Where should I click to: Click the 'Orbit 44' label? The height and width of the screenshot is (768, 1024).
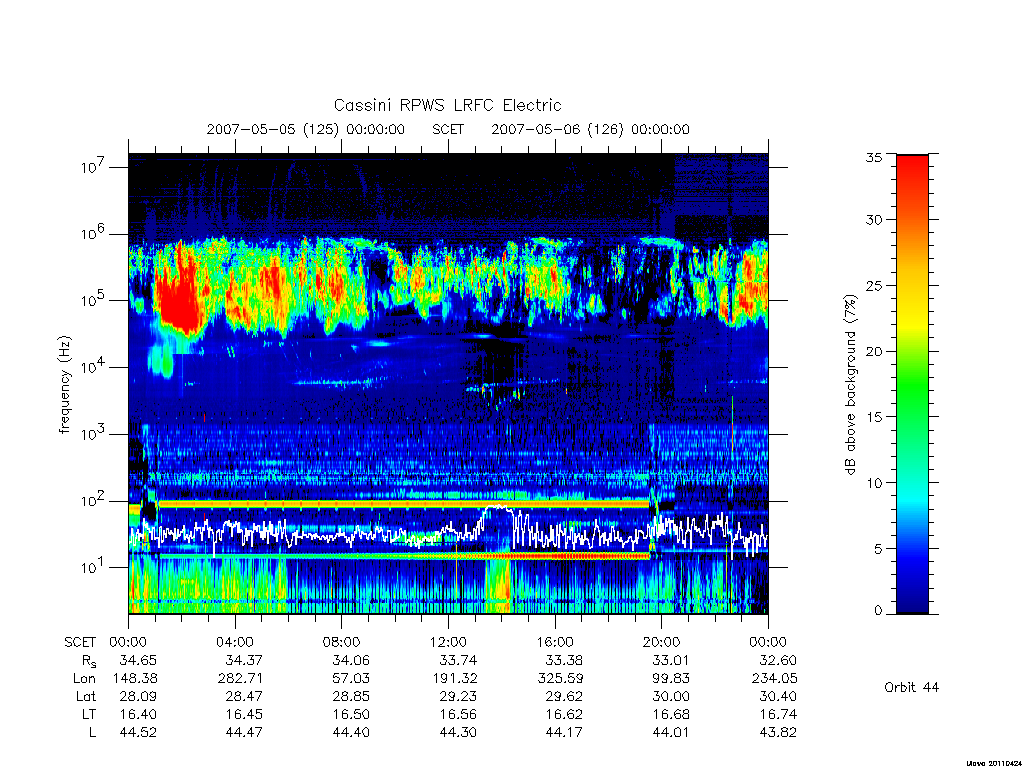click(912, 687)
